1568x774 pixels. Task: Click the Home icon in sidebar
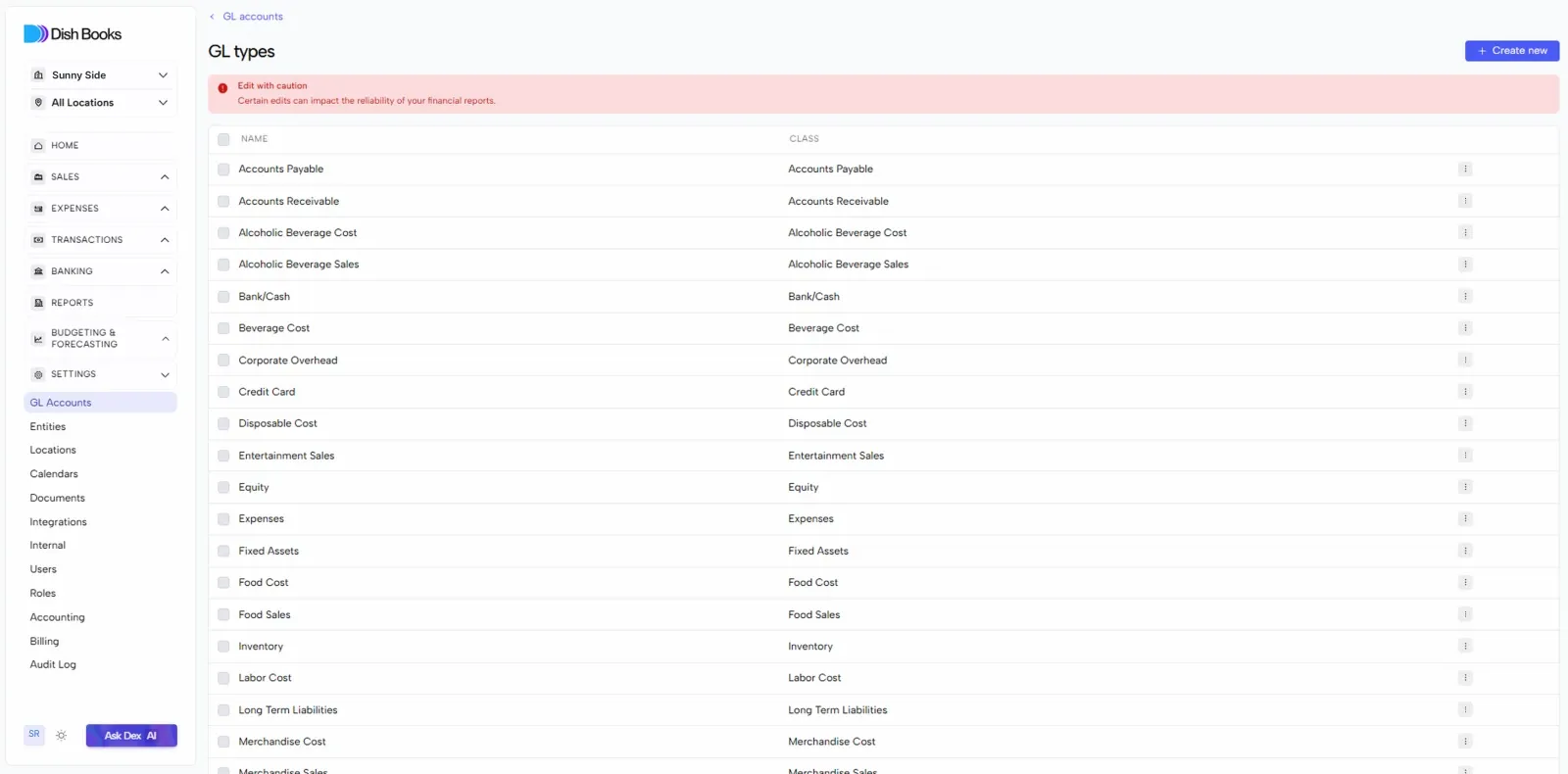tap(38, 146)
